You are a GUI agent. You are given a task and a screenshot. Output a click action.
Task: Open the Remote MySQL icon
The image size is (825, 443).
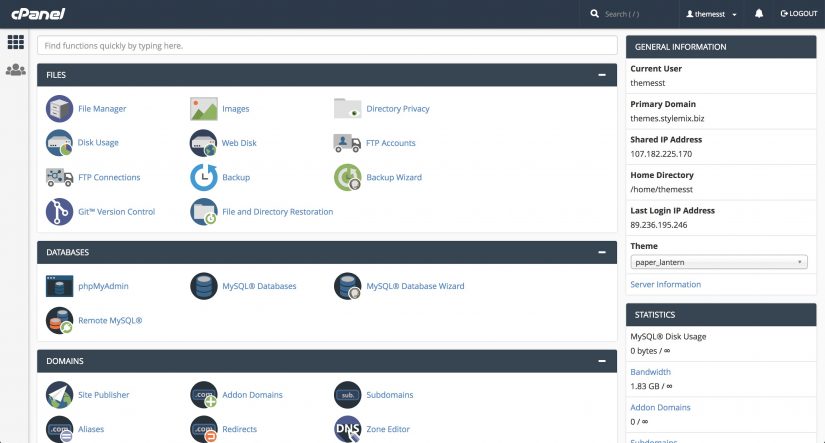[59, 320]
